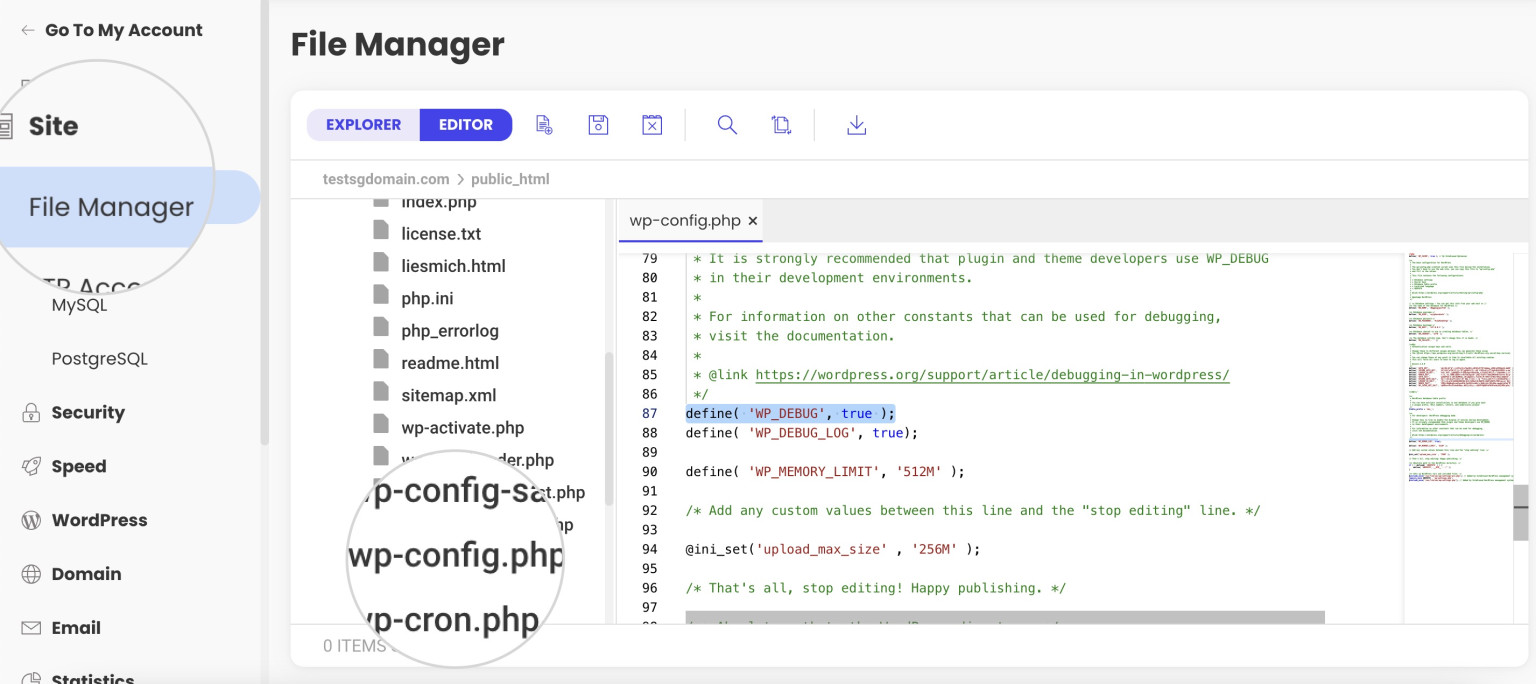1536x684 pixels.
Task: Select sitemap.xml in the file list
Action: tap(449, 395)
